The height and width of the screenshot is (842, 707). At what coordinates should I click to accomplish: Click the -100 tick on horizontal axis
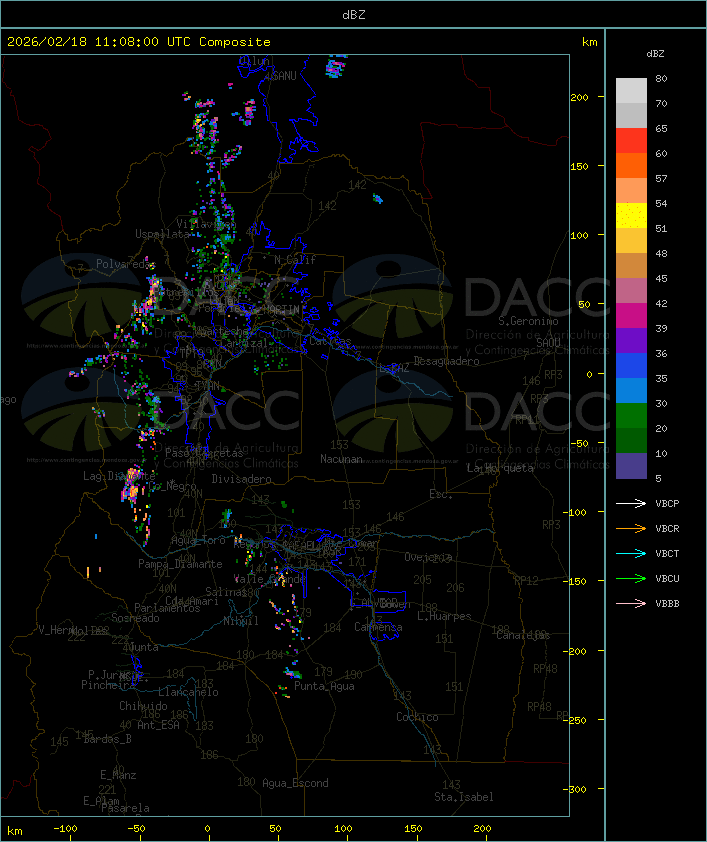[x=65, y=829]
